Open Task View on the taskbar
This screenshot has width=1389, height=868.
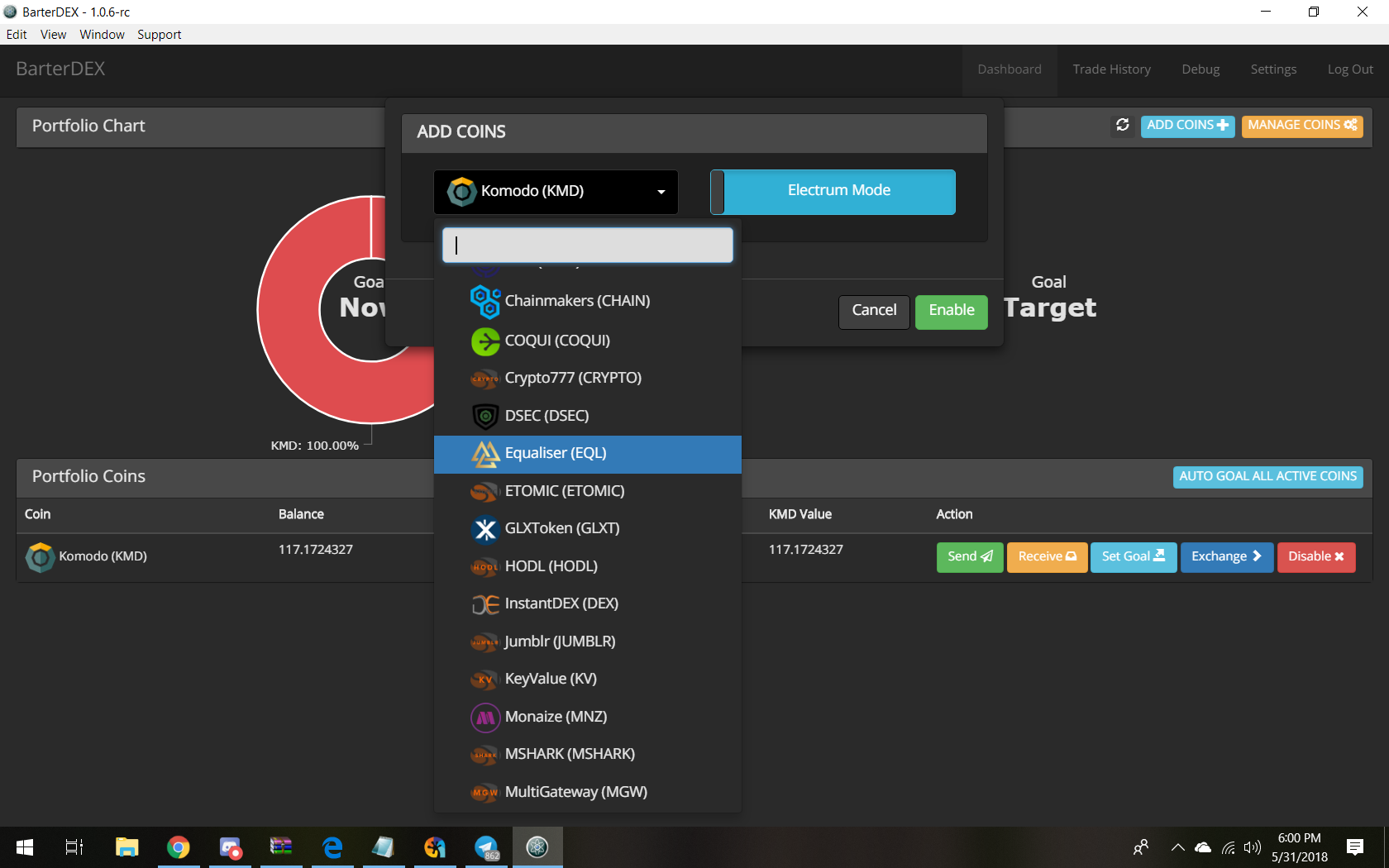(74, 847)
